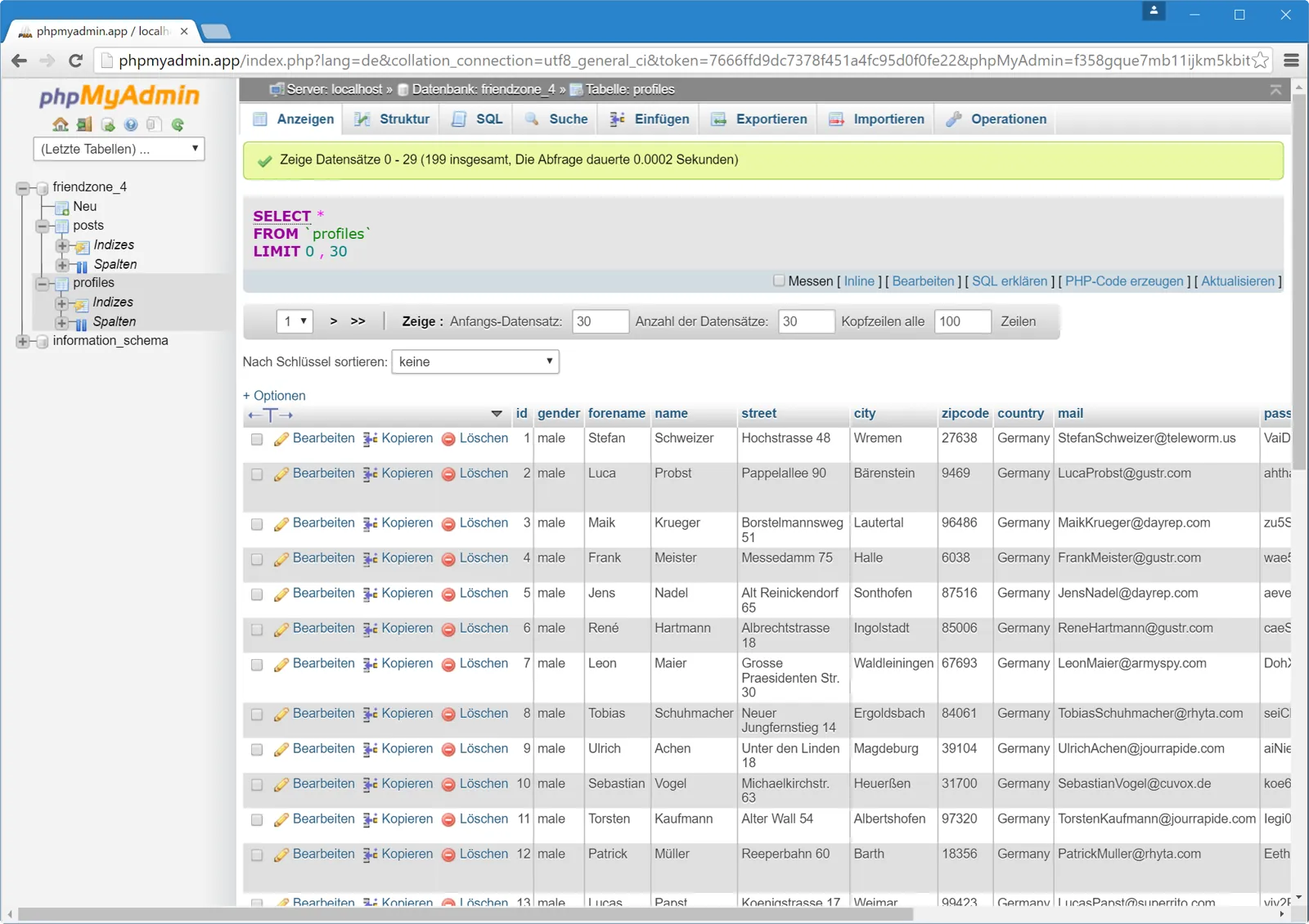This screenshot has height=924, width=1309.
Task: Click the vertical page scrollbar
Action: pos(1299,282)
